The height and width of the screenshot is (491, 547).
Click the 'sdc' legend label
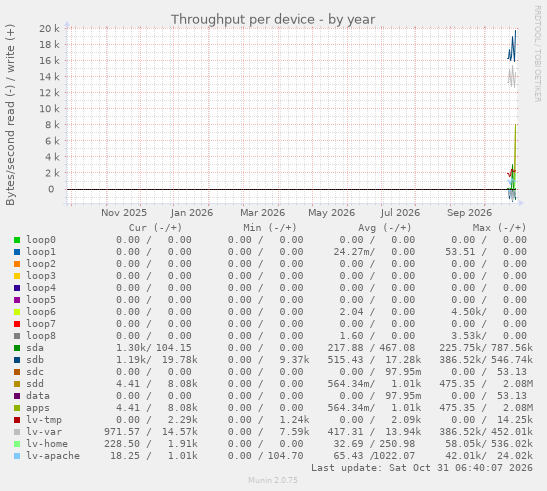coord(35,372)
